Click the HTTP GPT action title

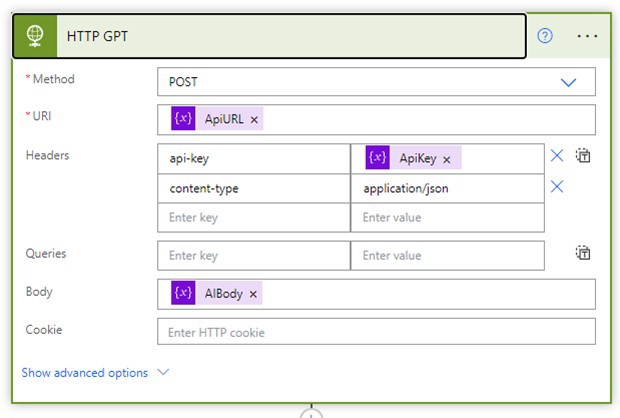click(97, 36)
